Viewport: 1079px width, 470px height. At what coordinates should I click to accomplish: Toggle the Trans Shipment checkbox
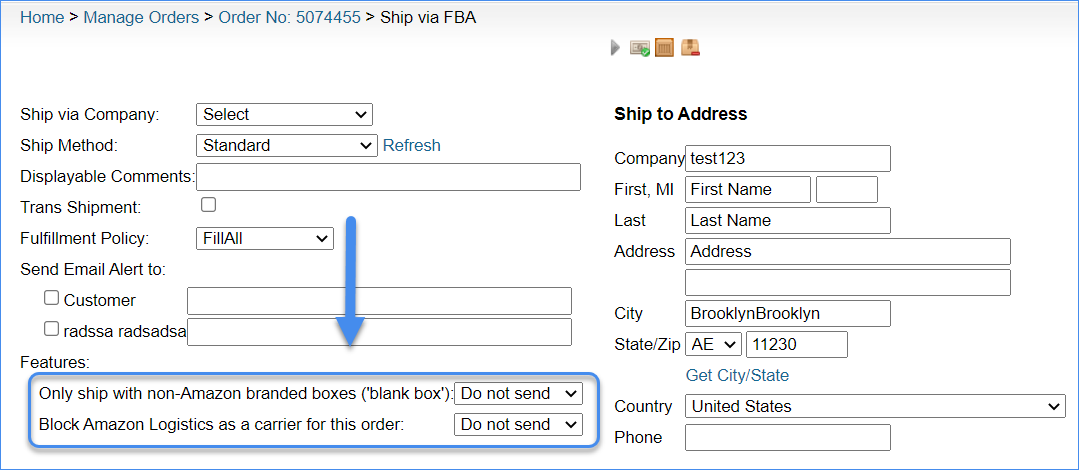tap(208, 204)
